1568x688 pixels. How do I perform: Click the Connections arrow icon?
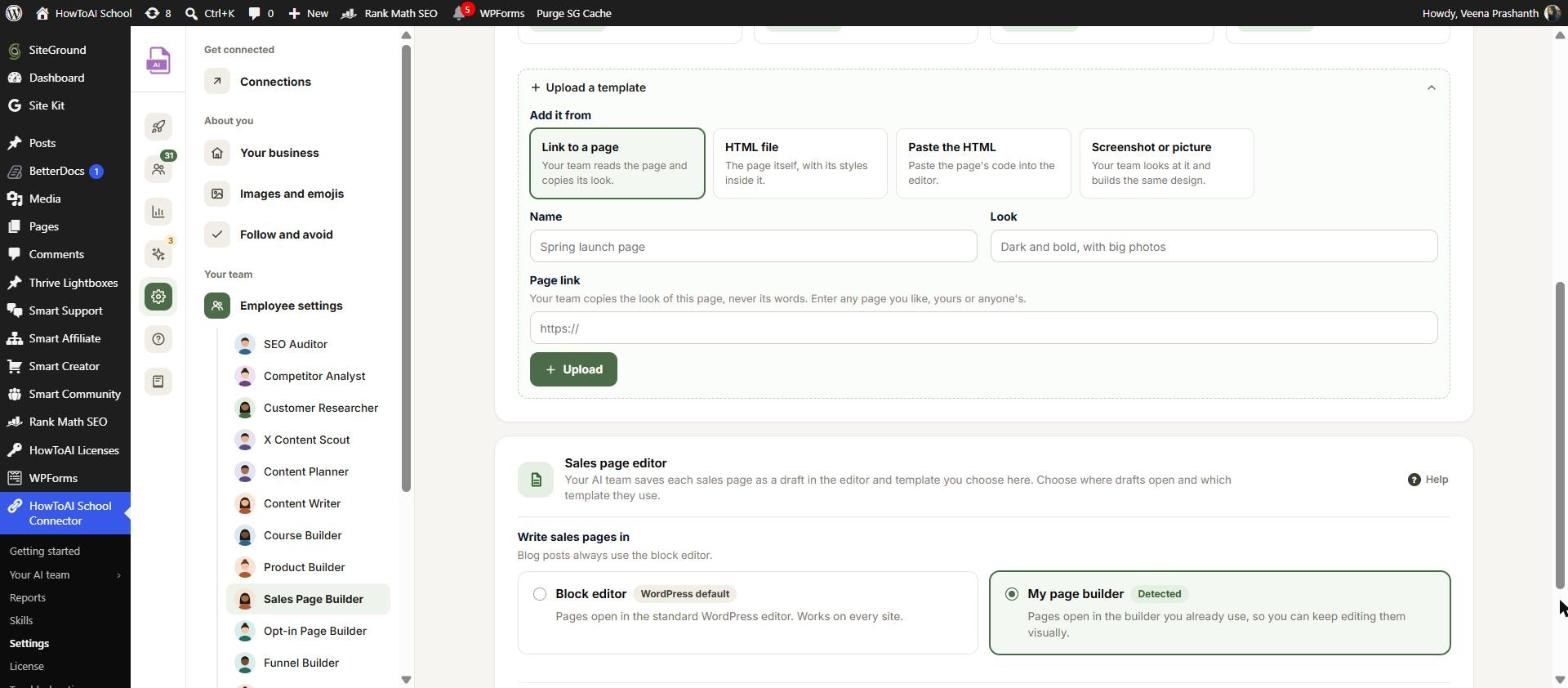[x=217, y=82]
